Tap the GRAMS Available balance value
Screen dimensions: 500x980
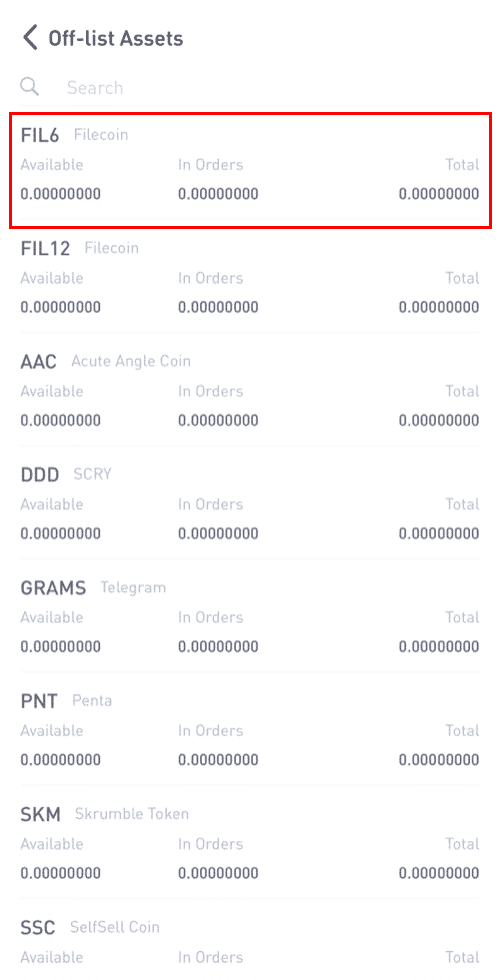(x=61, y=646)
